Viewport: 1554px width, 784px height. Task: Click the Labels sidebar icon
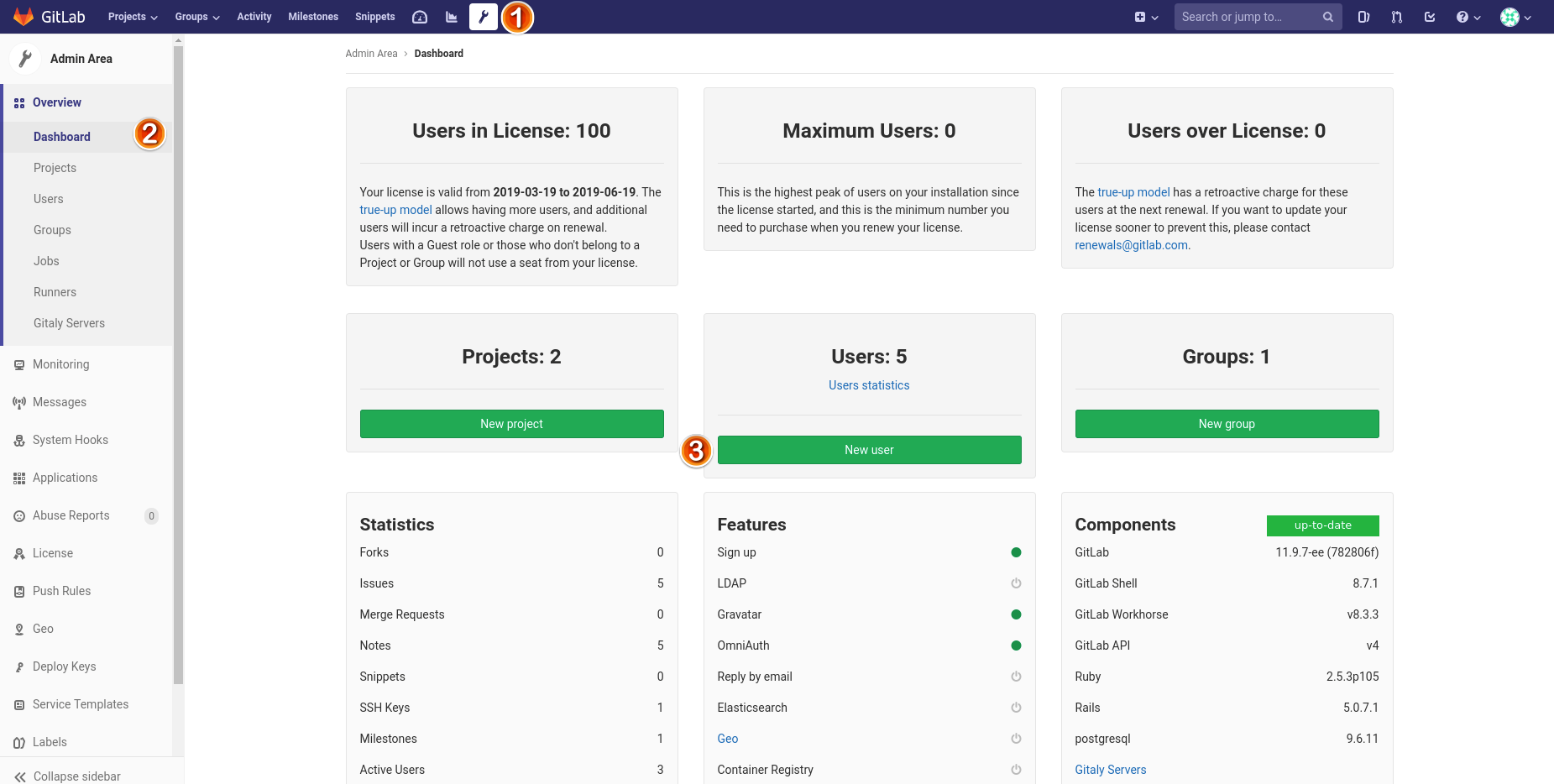tap(19, 743)
